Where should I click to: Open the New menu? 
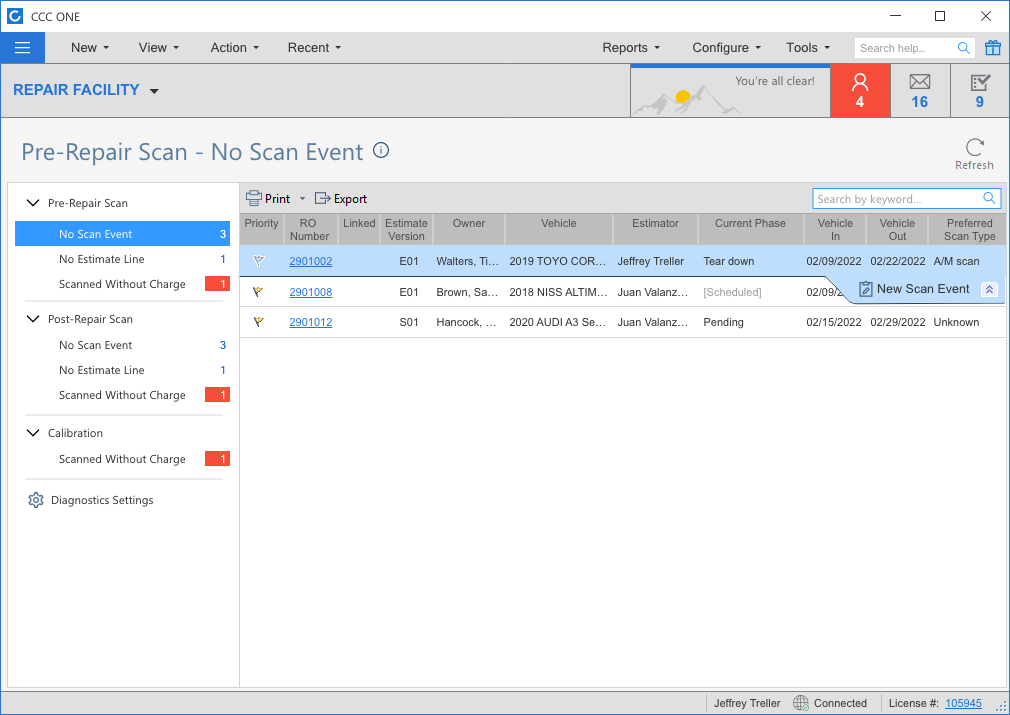[x=90, y=48]
